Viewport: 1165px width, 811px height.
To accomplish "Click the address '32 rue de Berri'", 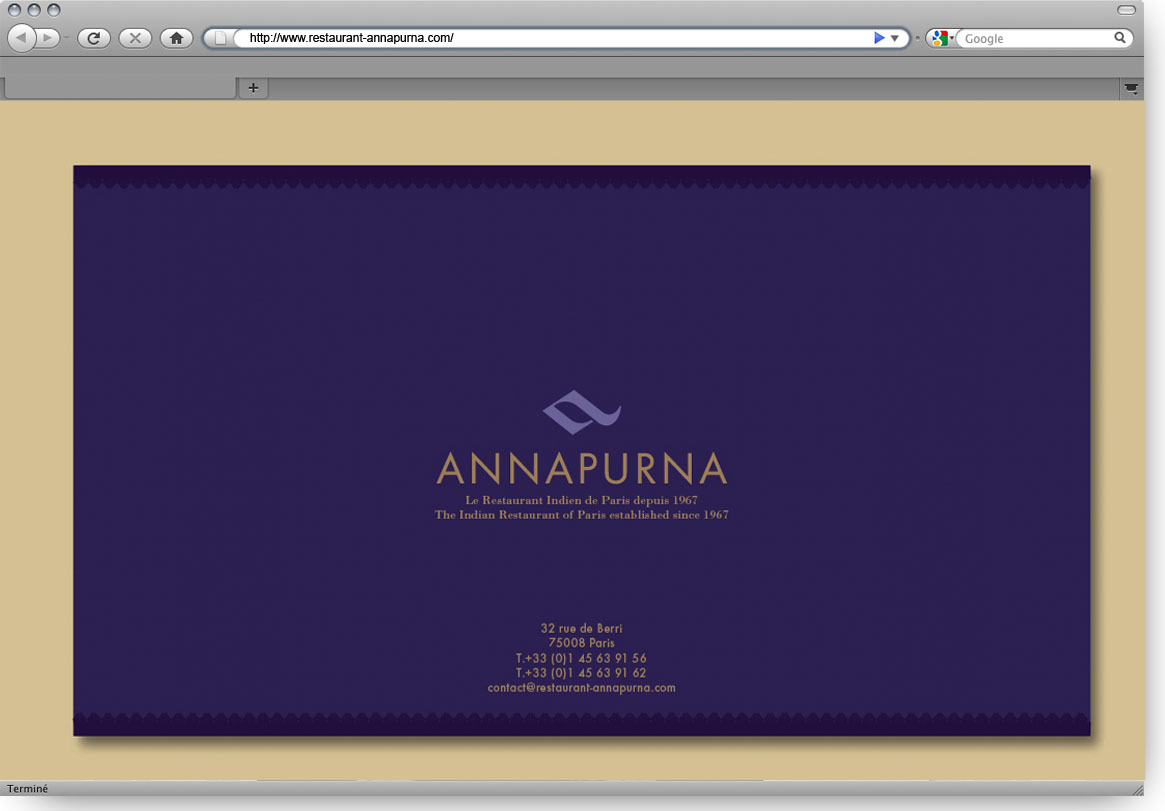I will [x=582, y=628].
